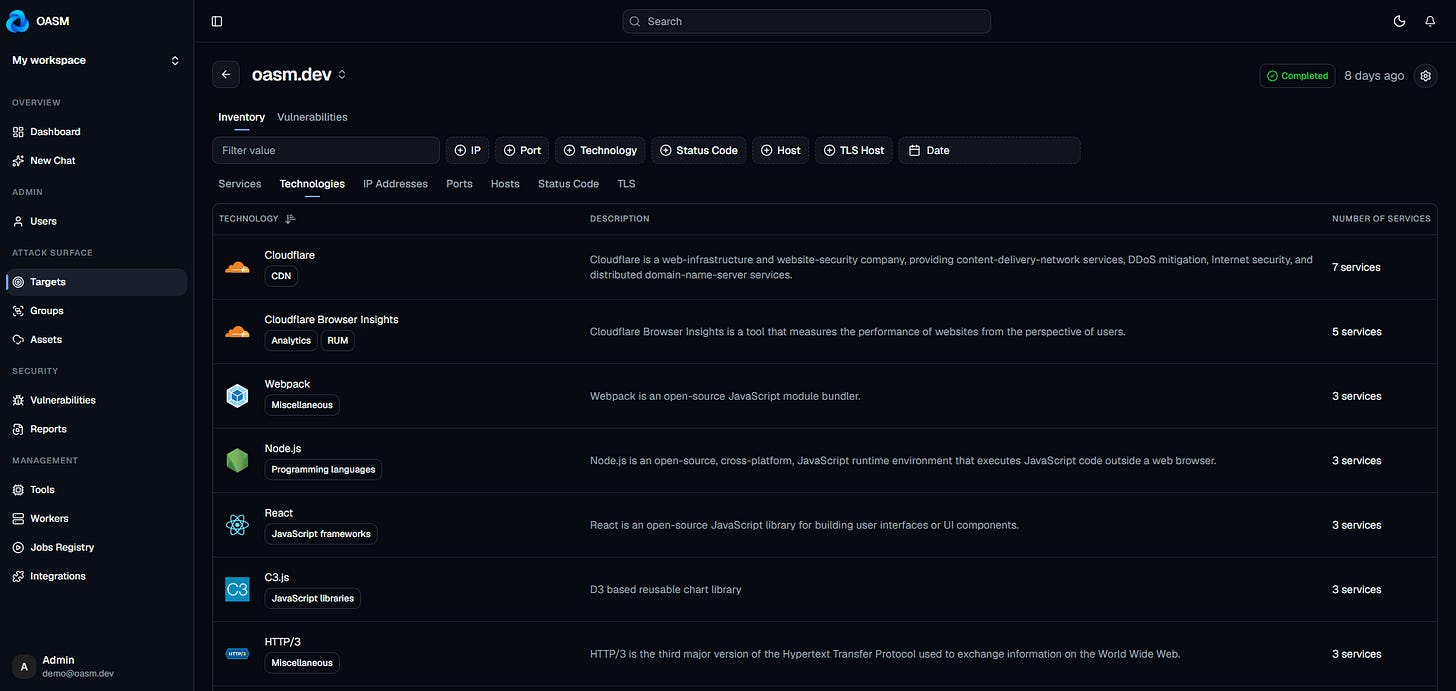
Task: Click the Description column header
Action: (619, 219)
